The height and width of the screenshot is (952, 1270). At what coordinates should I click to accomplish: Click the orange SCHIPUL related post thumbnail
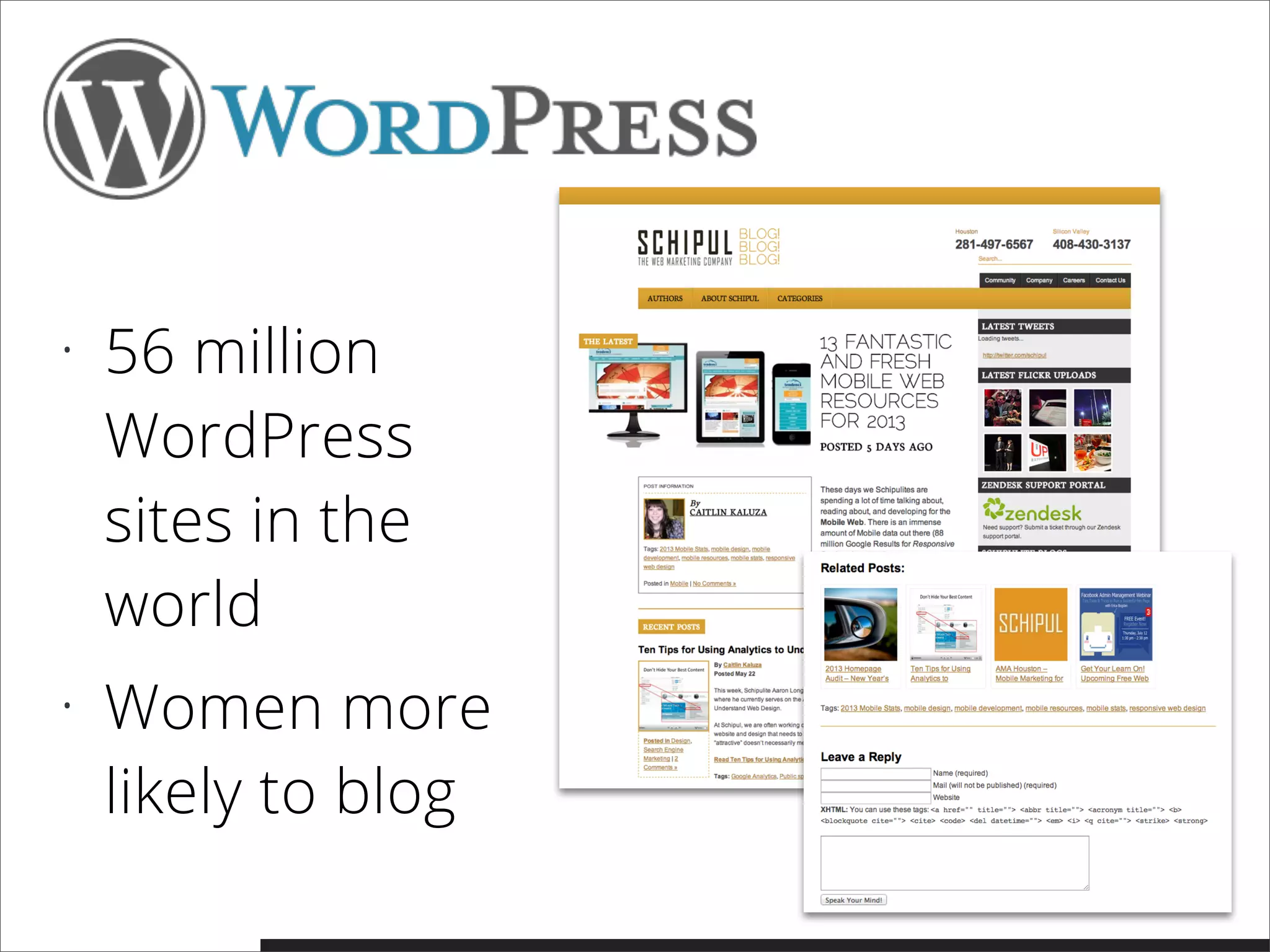[1031, 624]
